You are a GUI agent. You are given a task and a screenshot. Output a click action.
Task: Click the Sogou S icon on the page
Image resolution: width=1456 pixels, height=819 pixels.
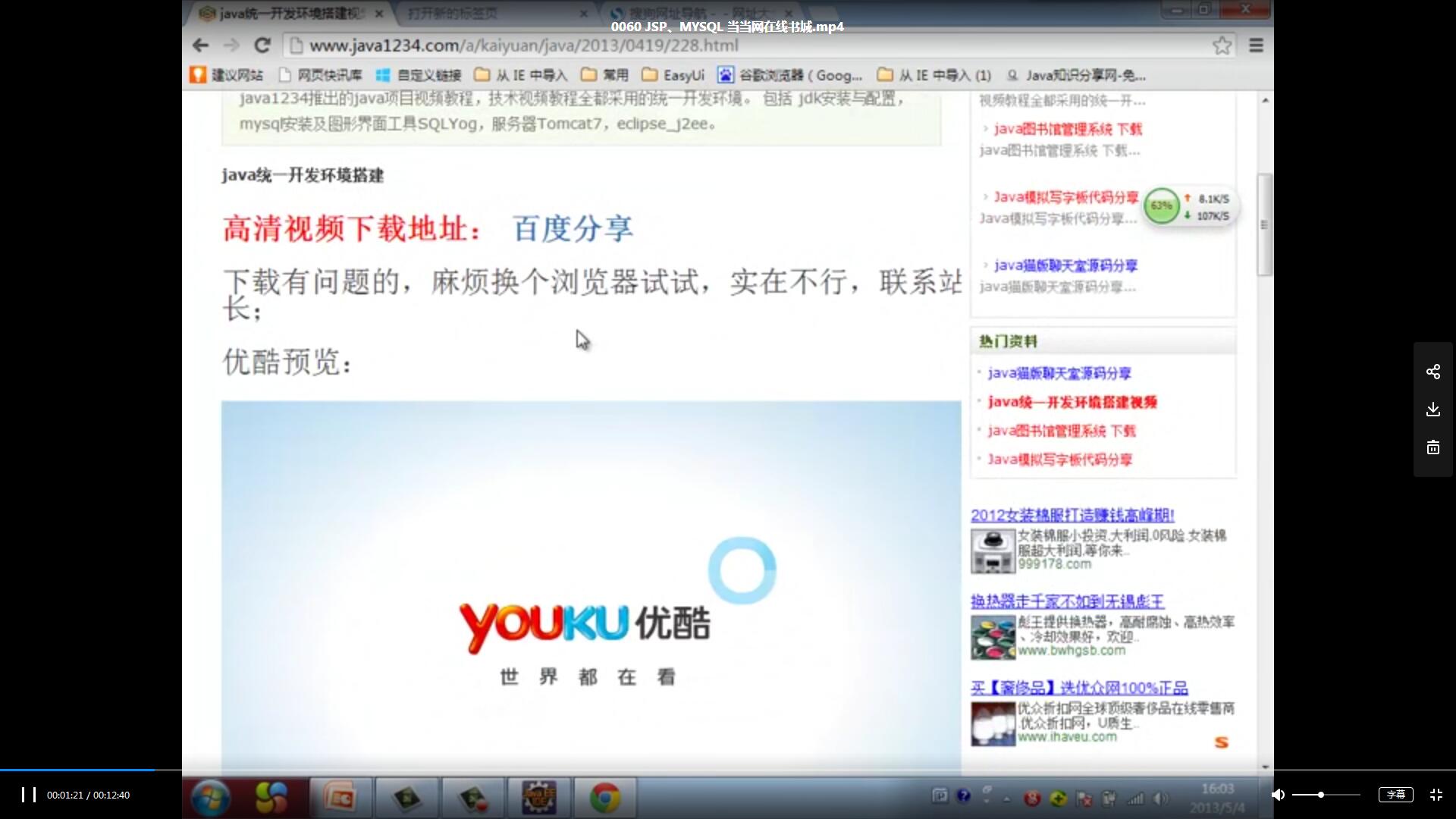(x=1221, y=742)
